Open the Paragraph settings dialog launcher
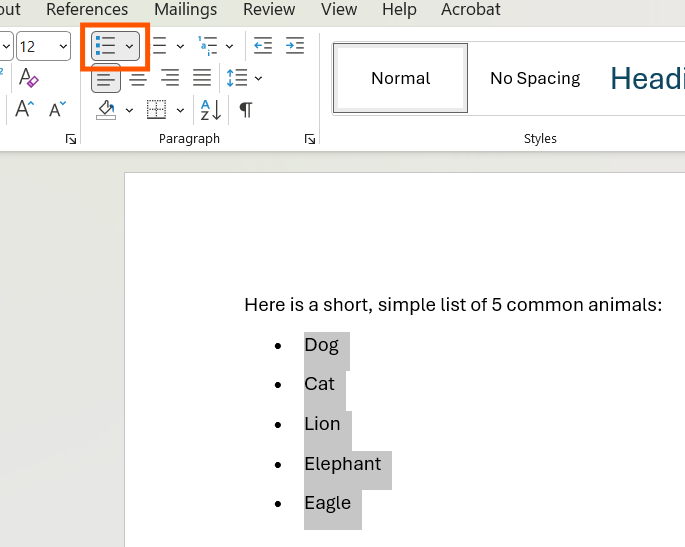 pos(310,139)
